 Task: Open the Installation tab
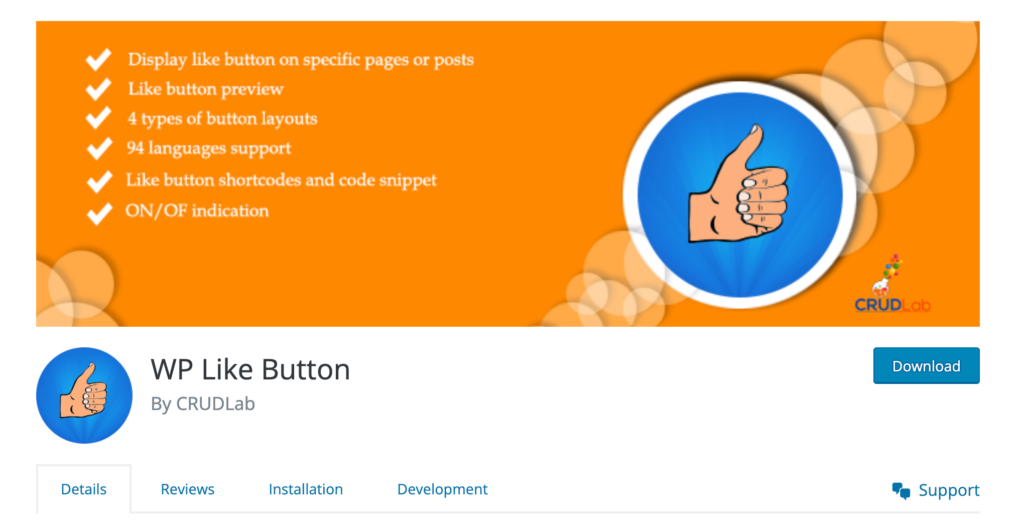306,489
